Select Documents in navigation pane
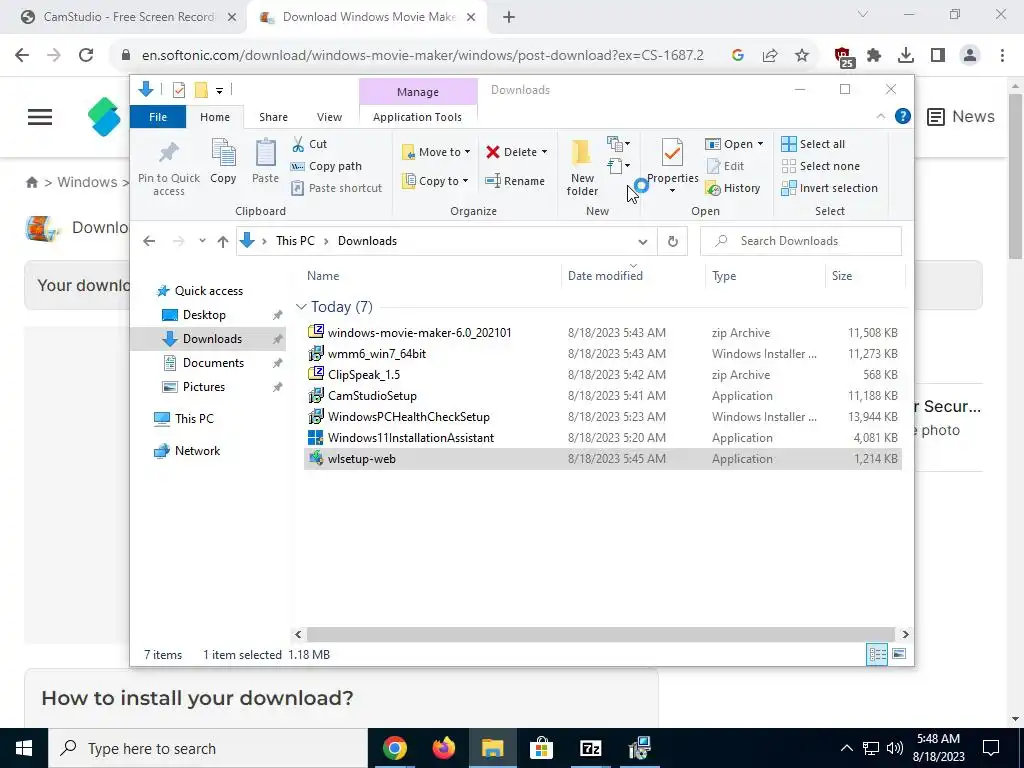 tap(213, 362)
